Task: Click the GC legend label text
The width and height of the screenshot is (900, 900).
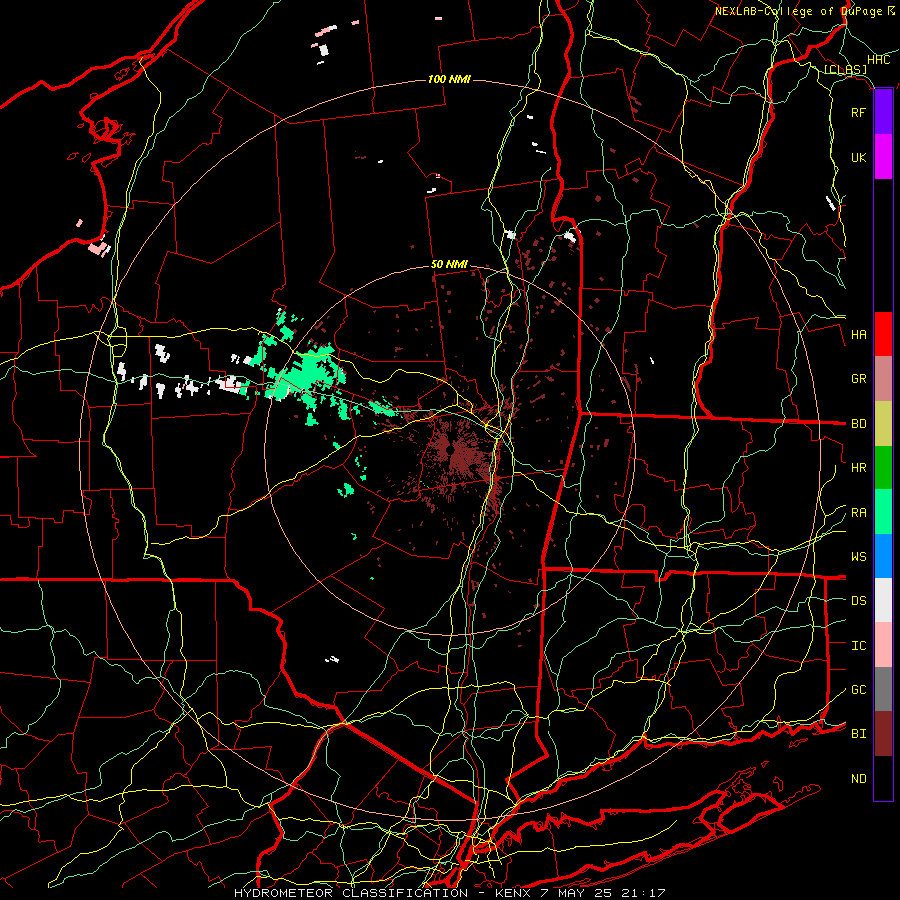Action: point(858,689)
